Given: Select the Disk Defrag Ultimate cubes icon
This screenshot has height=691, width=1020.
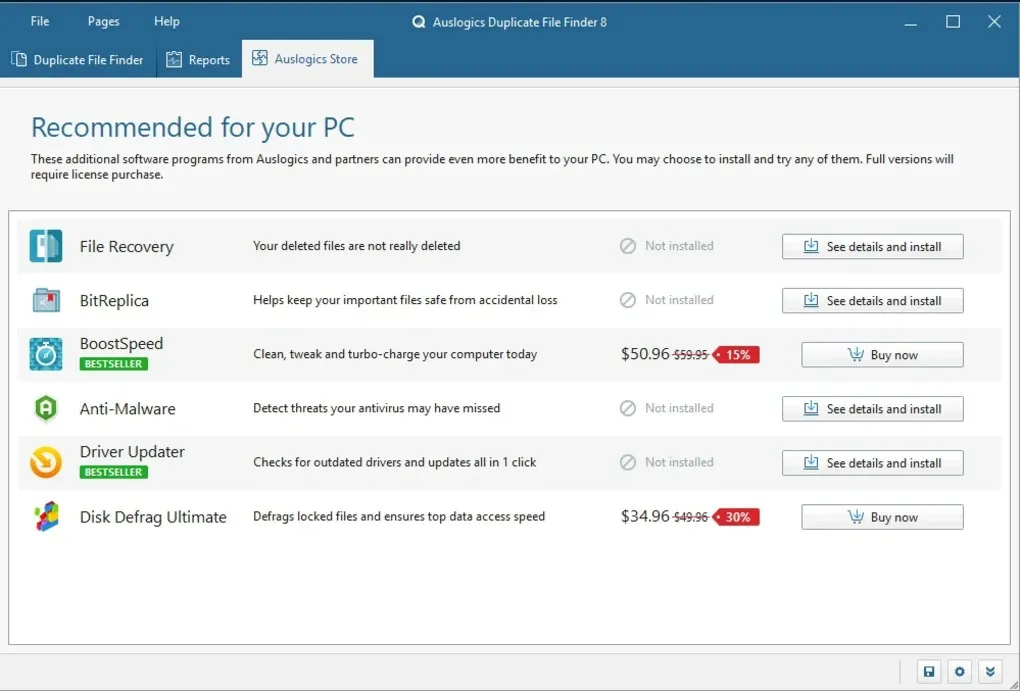Looking at the screenshot, I should [x=46, y=517].
